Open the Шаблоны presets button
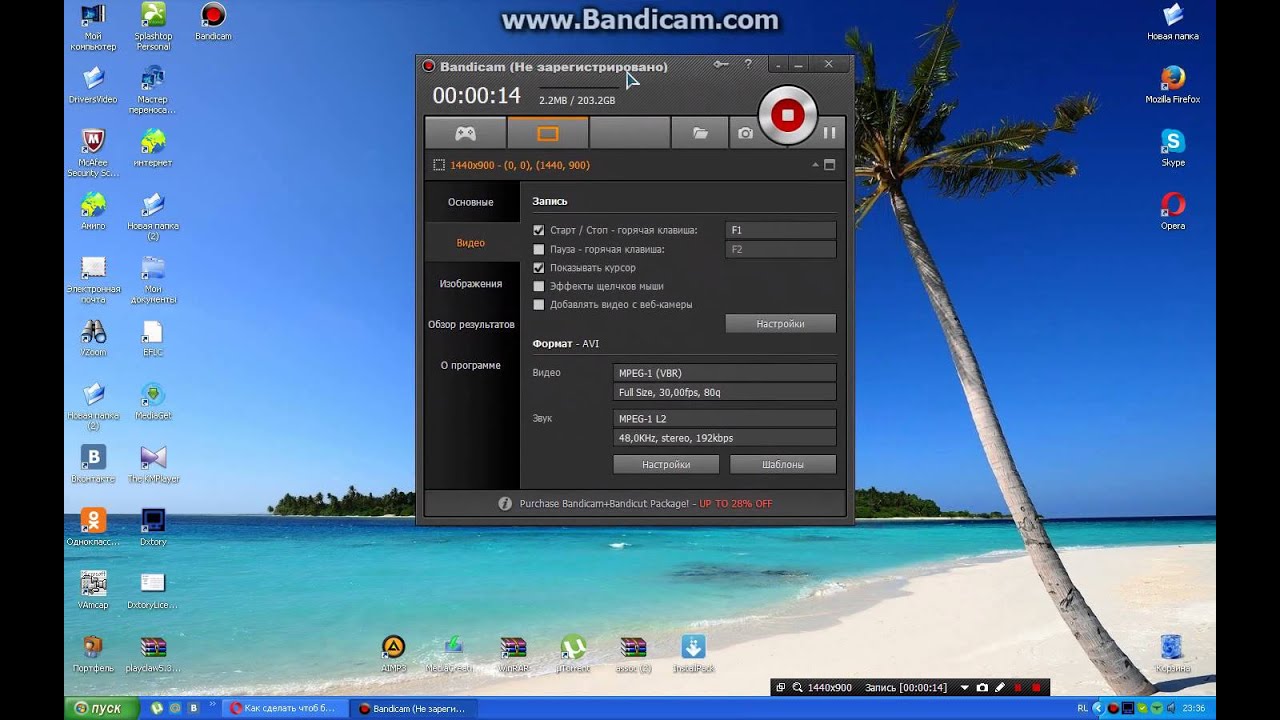 tap(782, 464)
